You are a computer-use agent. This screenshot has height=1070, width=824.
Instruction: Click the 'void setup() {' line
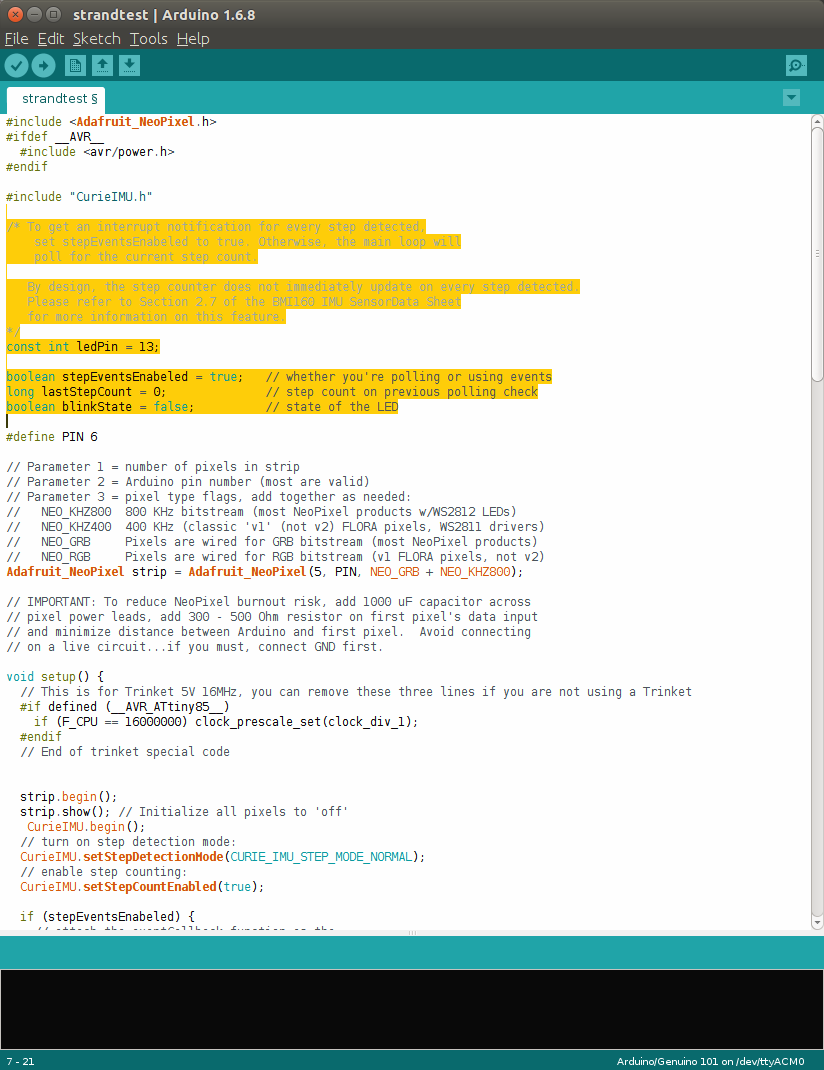point(55,677)
